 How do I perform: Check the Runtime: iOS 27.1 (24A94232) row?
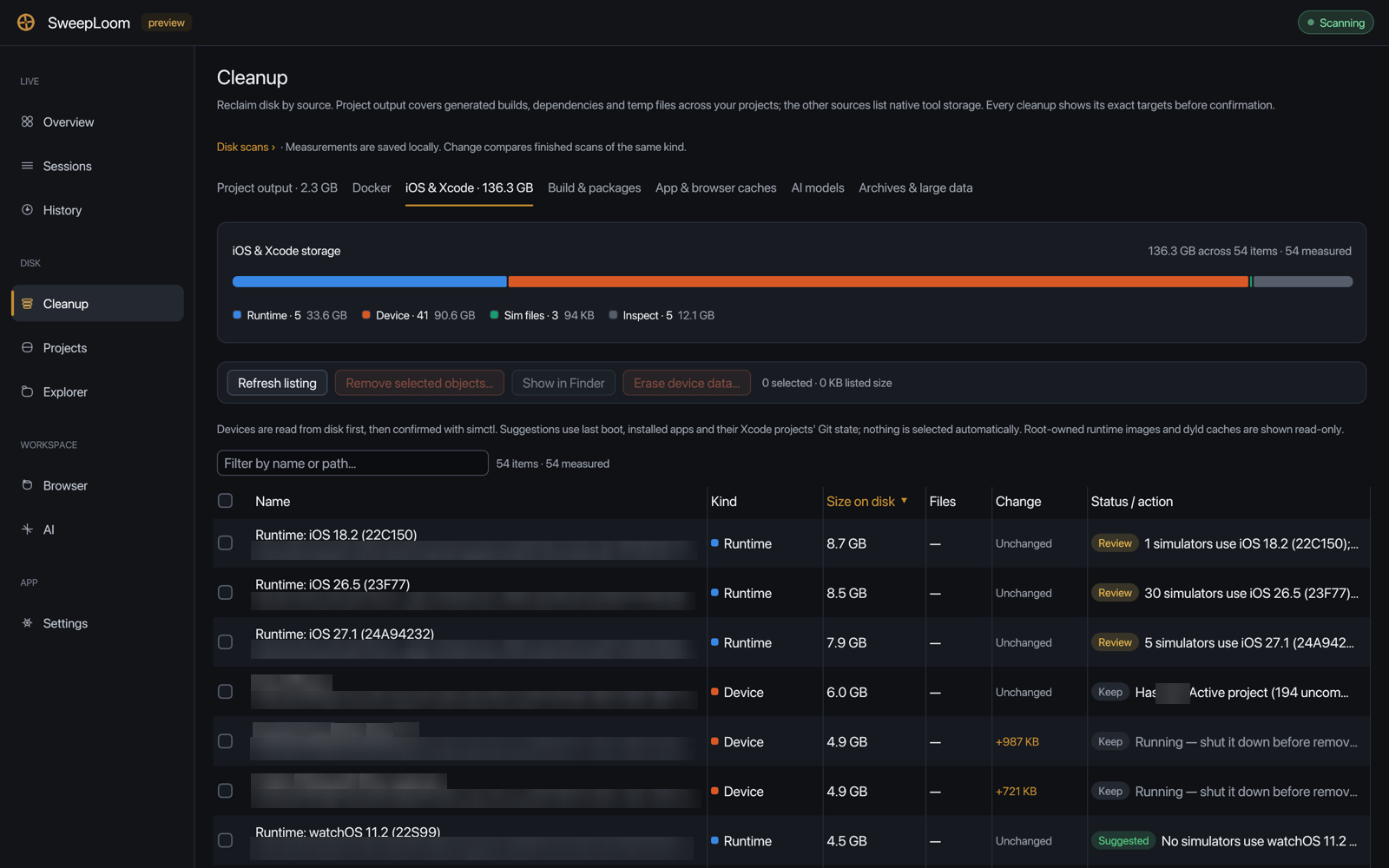point(225,642)
